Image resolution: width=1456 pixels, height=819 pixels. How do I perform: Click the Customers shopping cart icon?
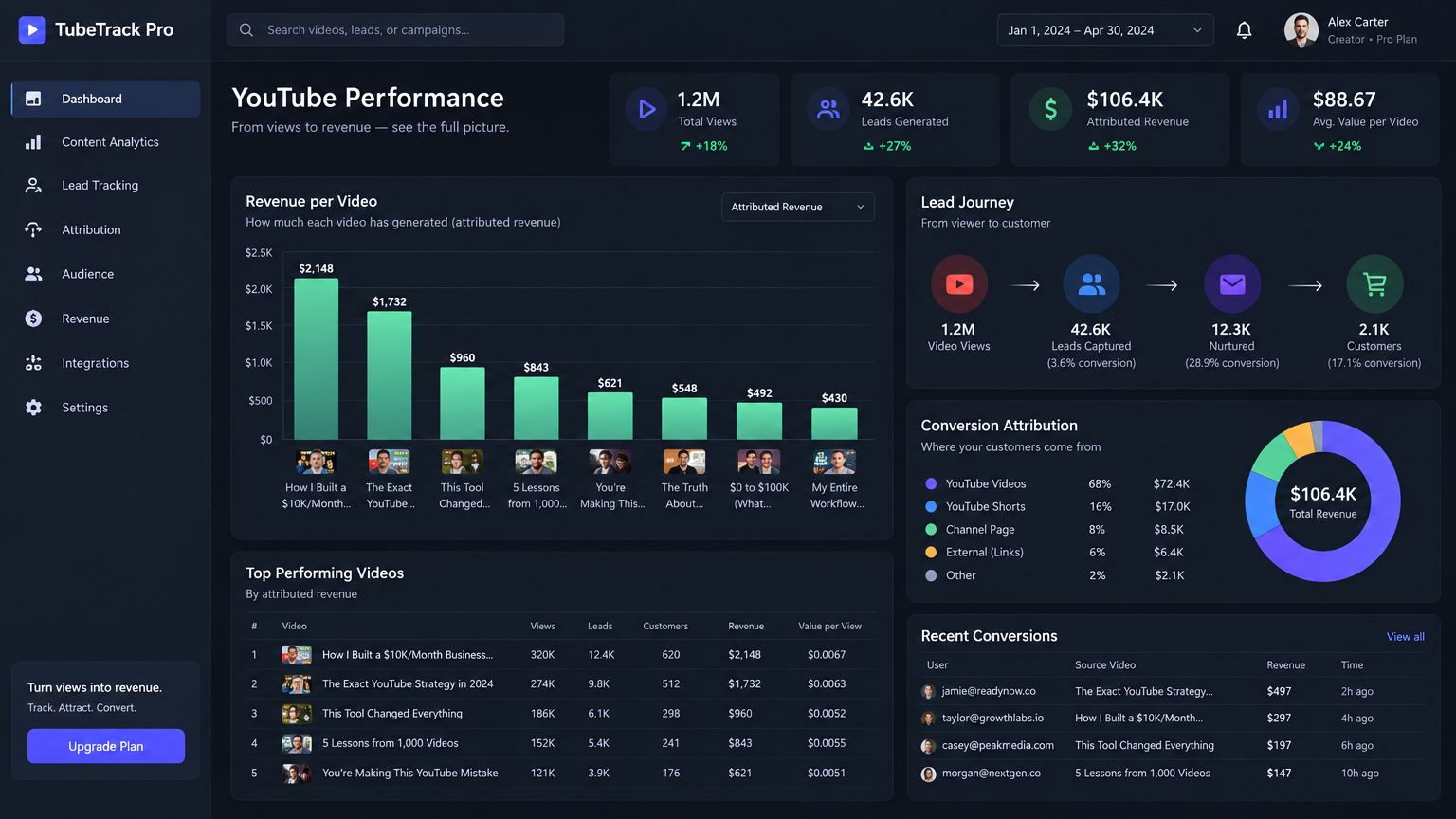point(1374,283)
